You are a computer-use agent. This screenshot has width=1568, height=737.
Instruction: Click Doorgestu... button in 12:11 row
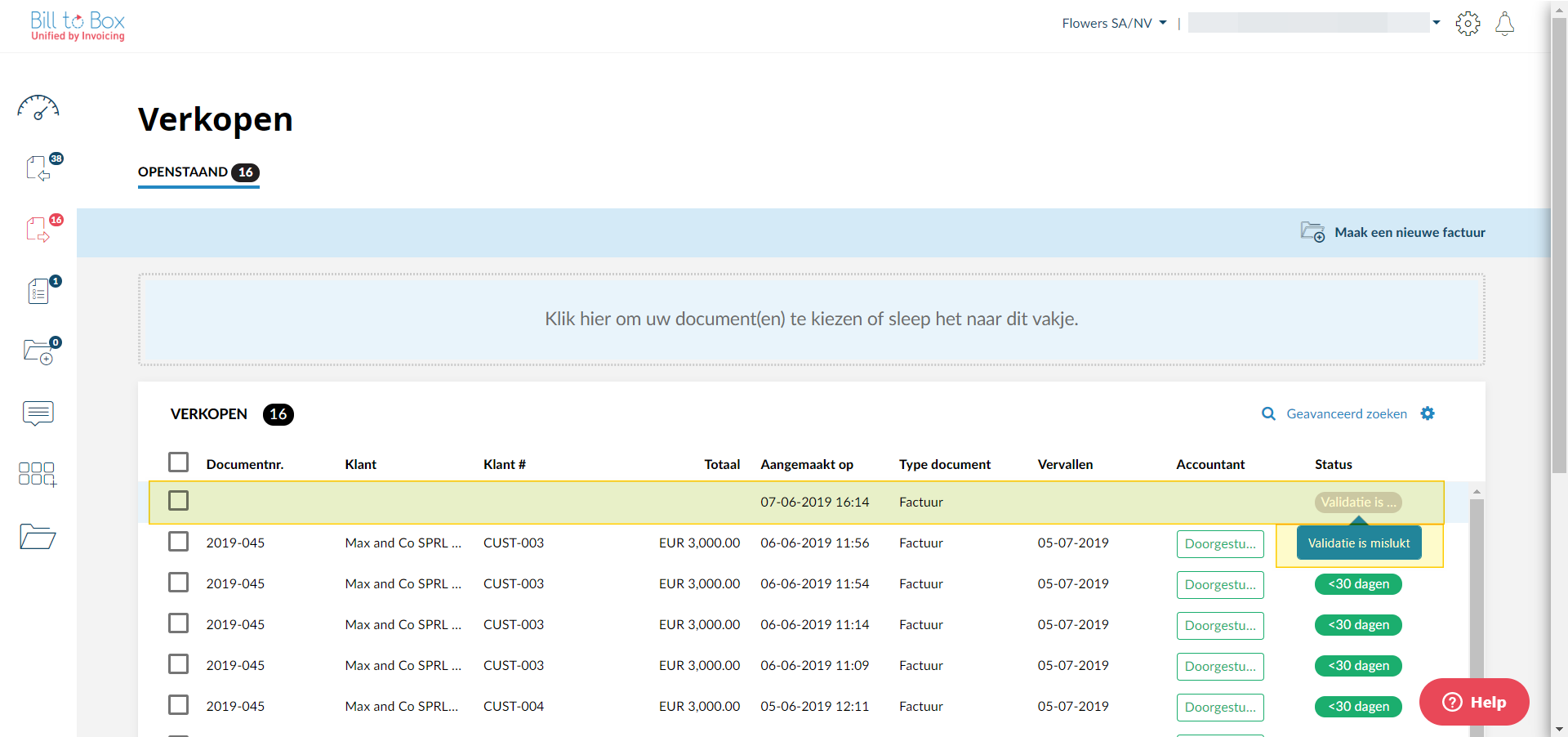click(x=1220, y=708)
